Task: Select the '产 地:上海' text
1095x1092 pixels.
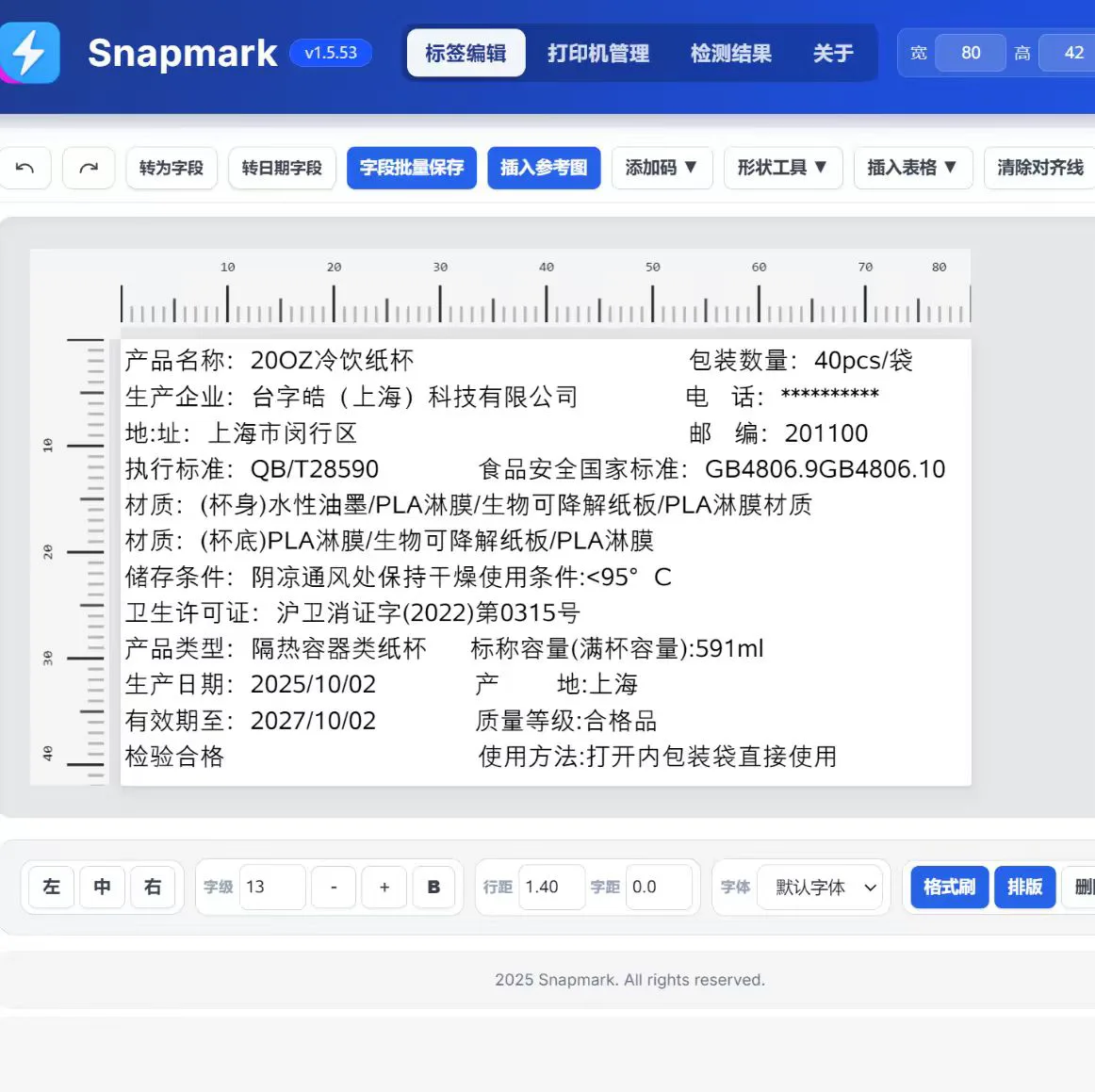Action: click(x=556, y=684)
